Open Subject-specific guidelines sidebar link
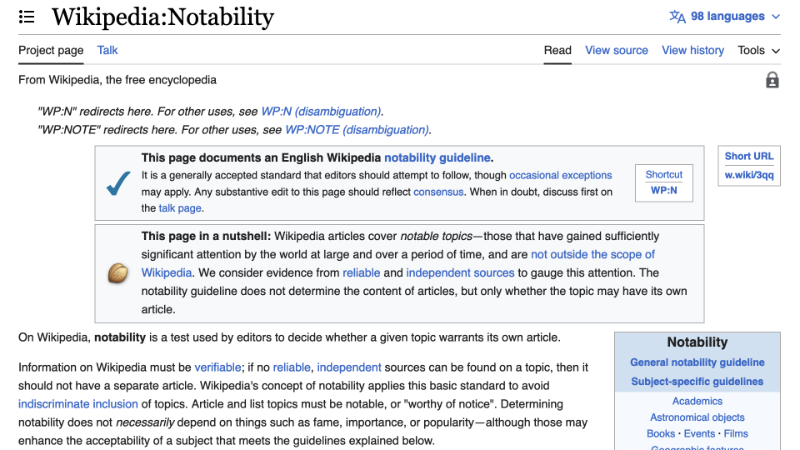 click(697, 382)
